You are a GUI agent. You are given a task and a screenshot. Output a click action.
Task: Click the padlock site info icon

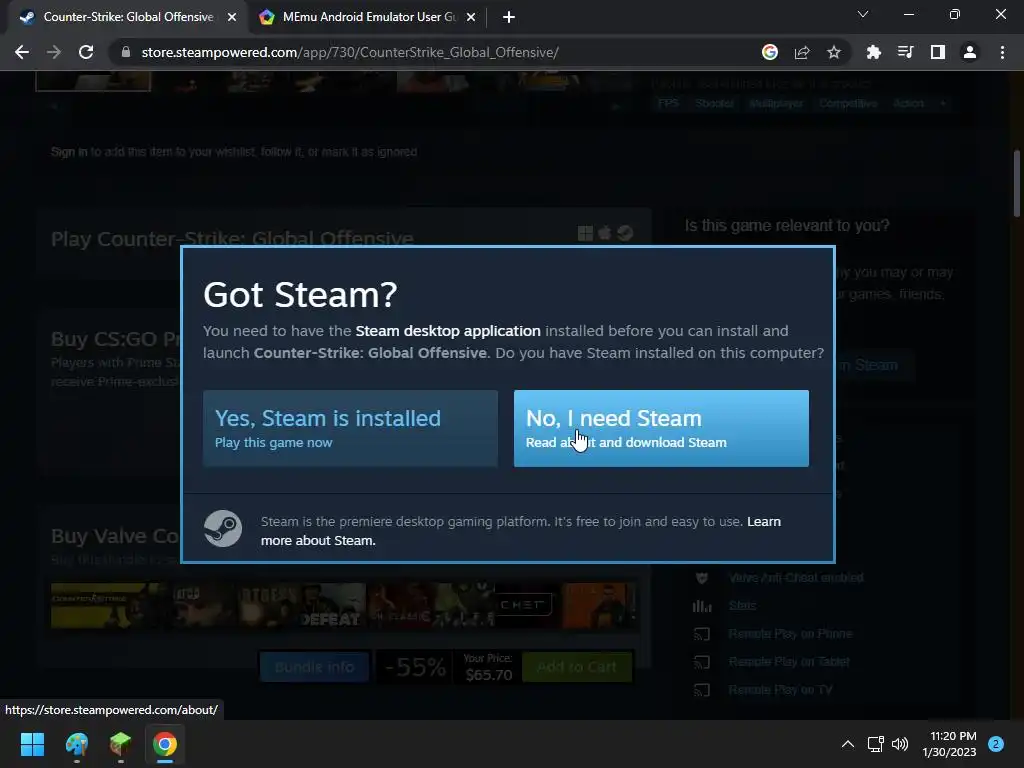(126, 52)
